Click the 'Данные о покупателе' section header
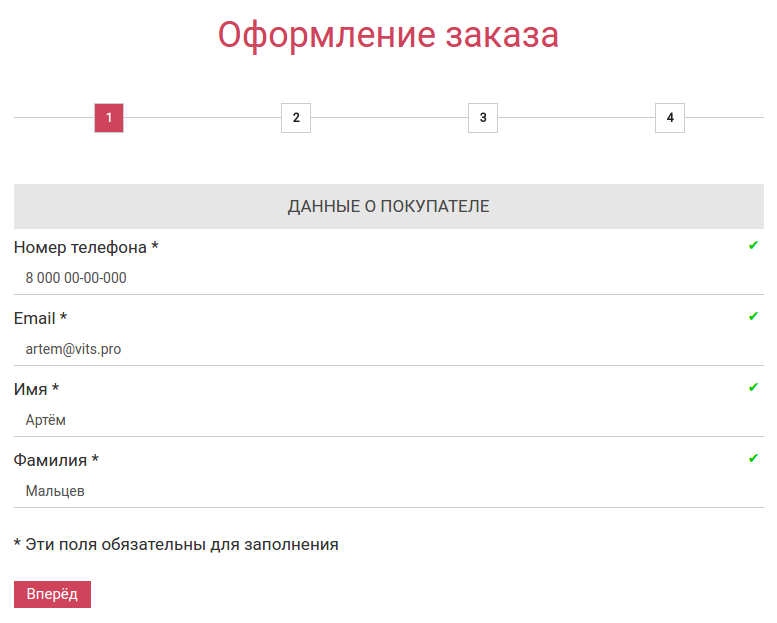Viewport: 777px width, 623px height. (388, 207)
